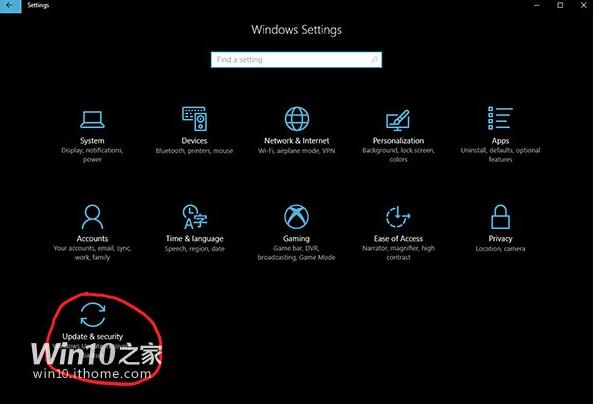Click the Gaming label
This screenshot has height=404, width=593.
click(296, 239)
